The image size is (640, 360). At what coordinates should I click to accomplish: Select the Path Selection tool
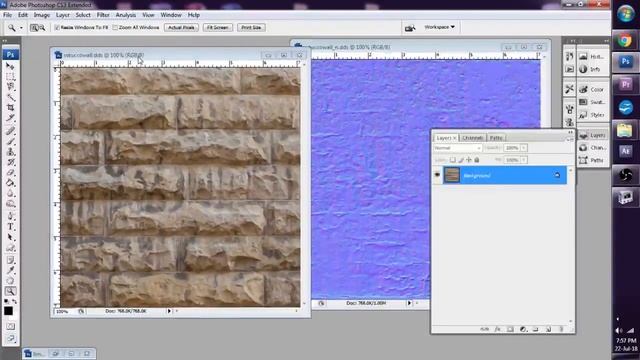pyautogui.click(x=10, y=238)
